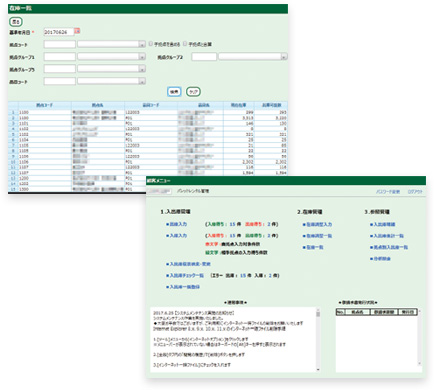Click the notice box scrollbar up arrow
434x390 pixels.
(x=318, y=310)
